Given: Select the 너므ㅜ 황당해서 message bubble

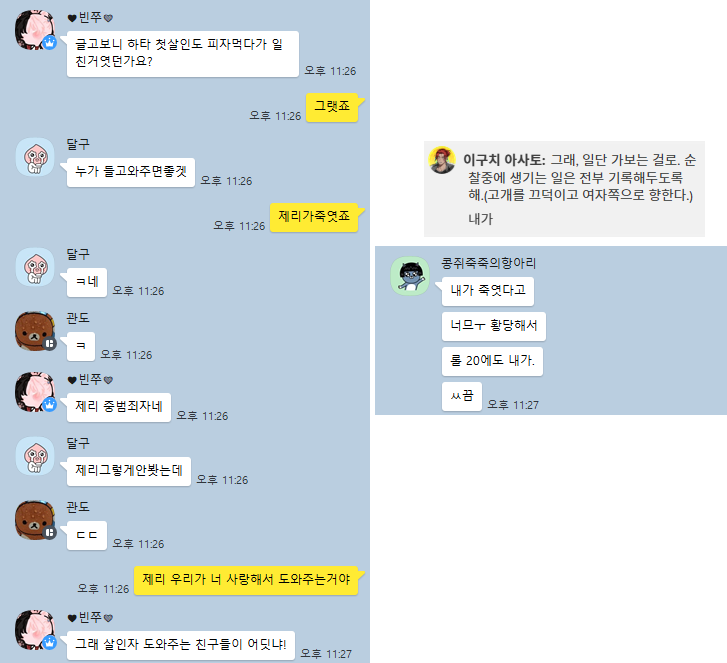Looking at the screenshot, I should point(494,326).
